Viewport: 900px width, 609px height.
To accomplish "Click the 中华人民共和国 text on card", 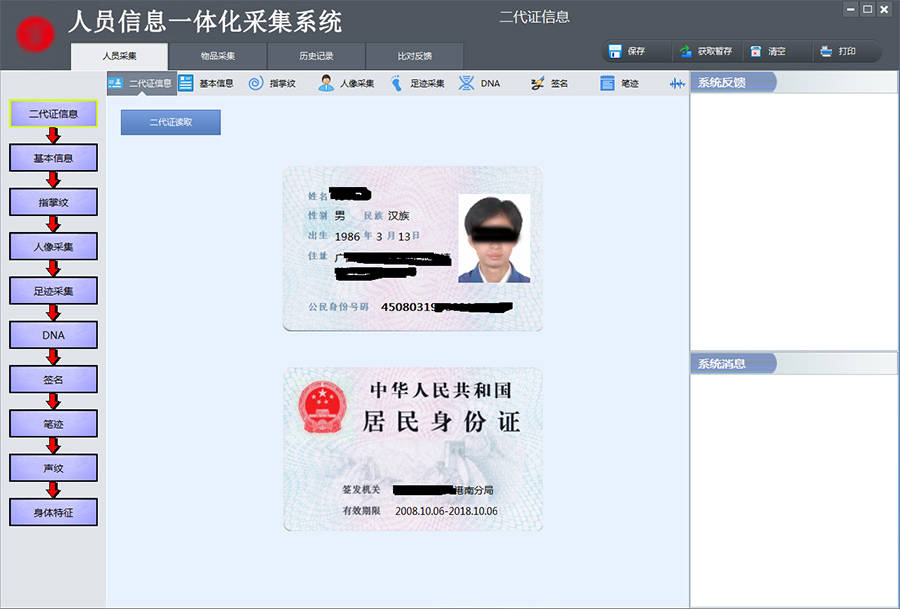I will 441,390.
